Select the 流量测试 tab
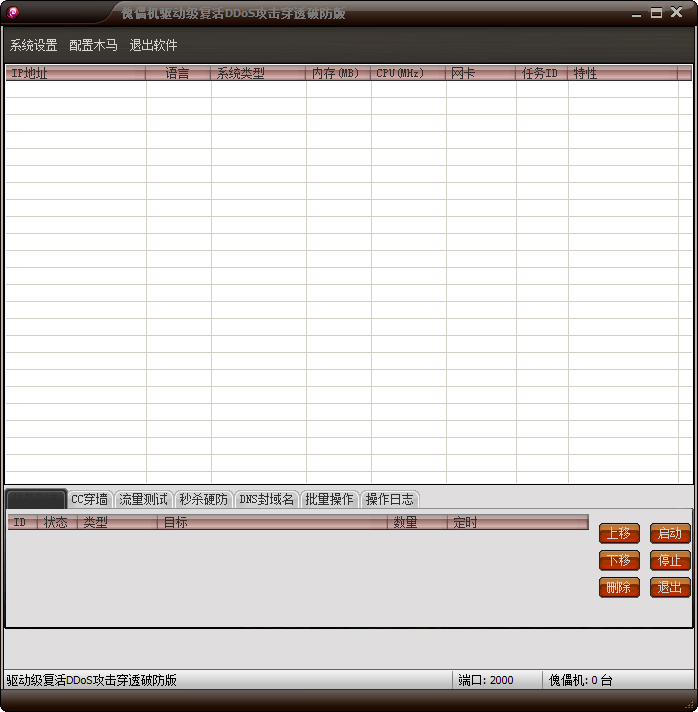Screen dimensions: 698x712 [144, 499]
